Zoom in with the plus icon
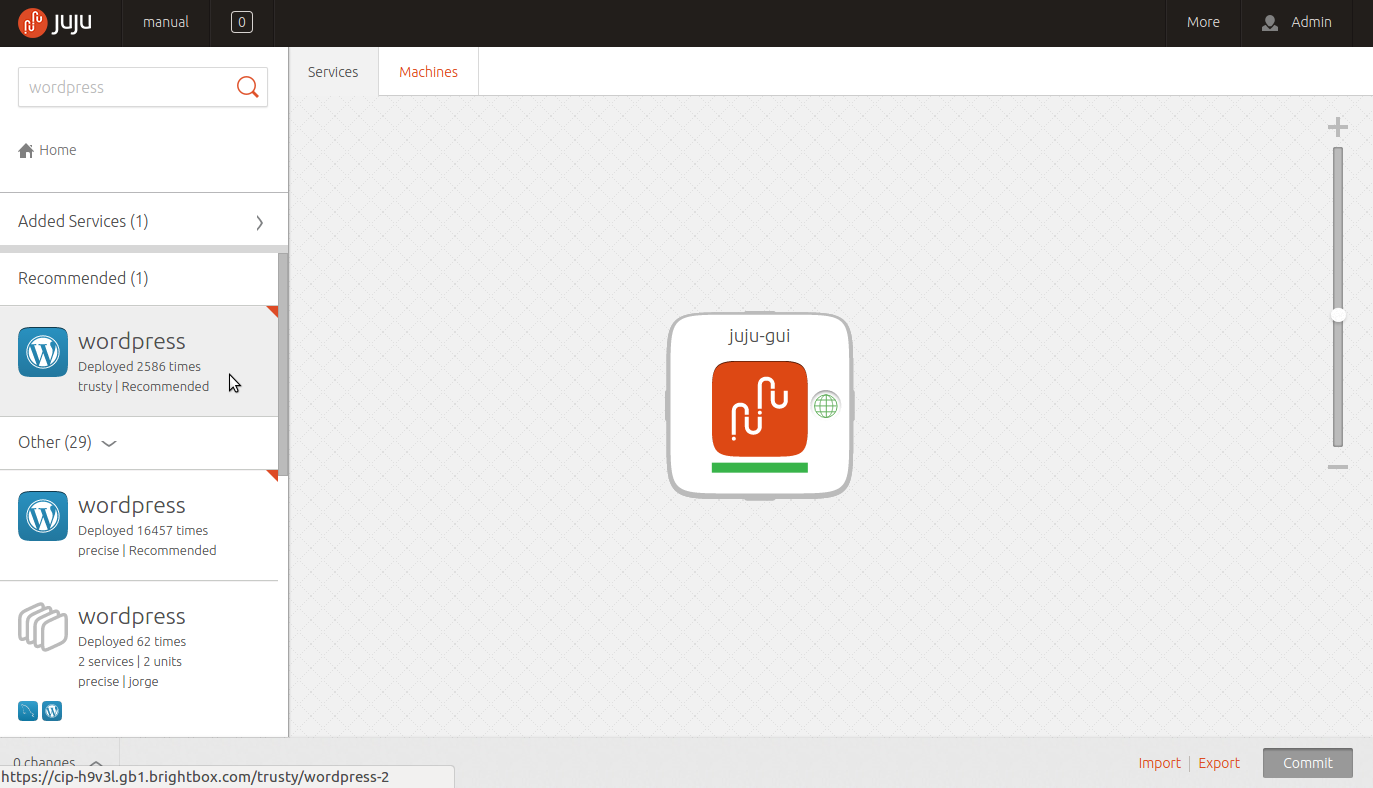Viewport: 1373px width, 788px height. tap(1338, 127)
